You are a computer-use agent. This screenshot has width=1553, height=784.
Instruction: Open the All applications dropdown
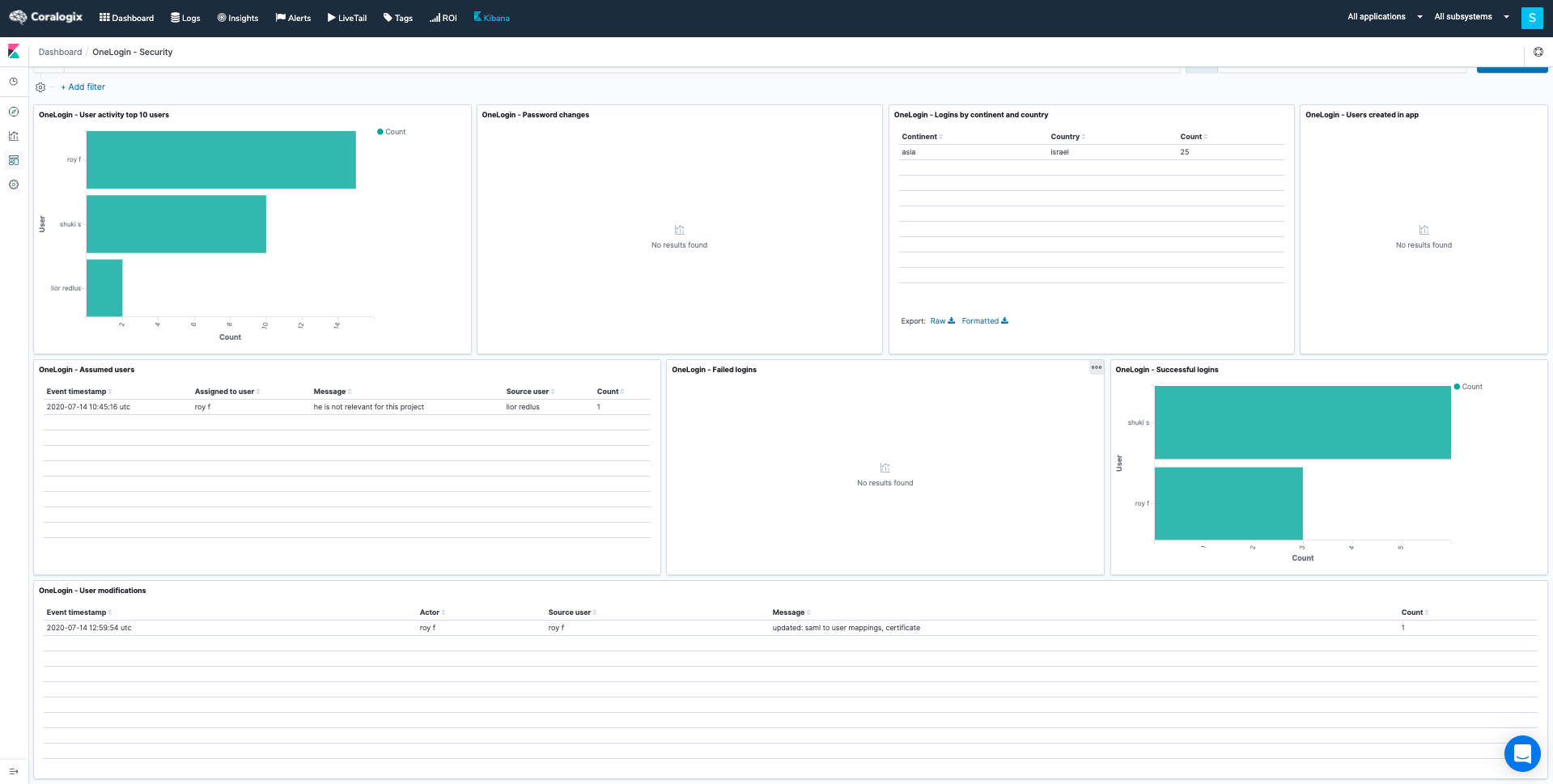coord(1384,17)
